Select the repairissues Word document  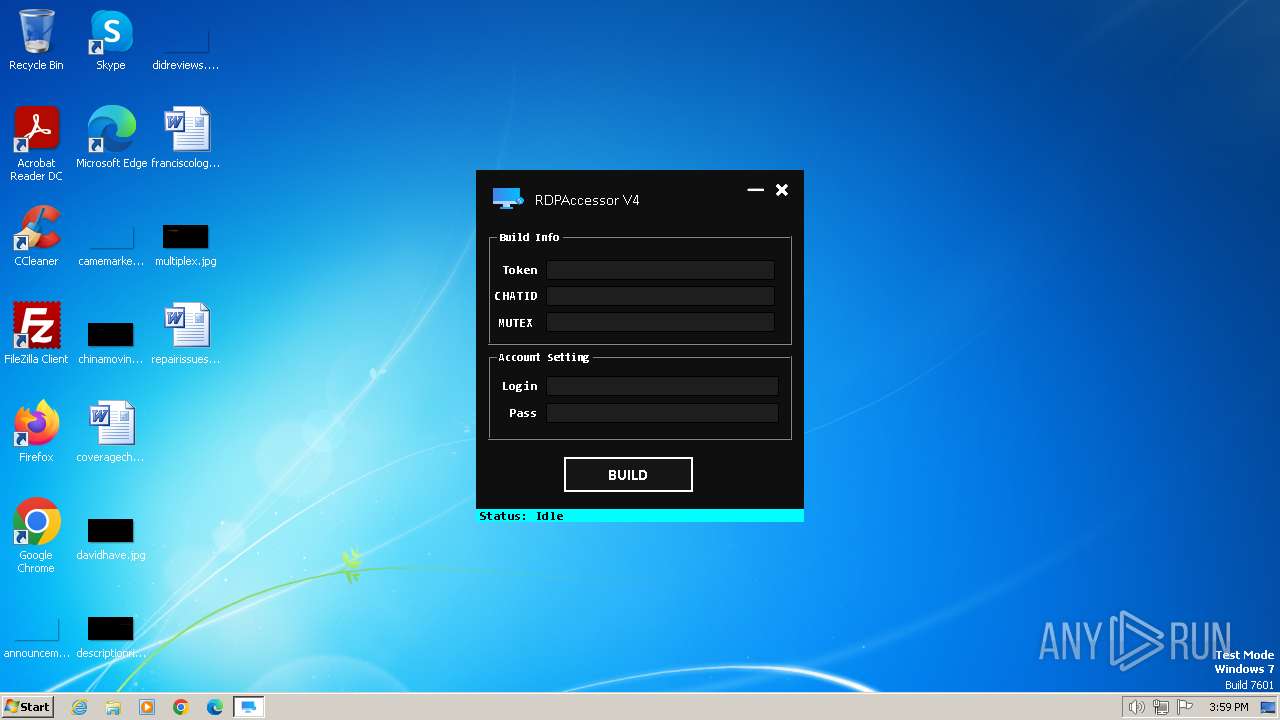186,335
